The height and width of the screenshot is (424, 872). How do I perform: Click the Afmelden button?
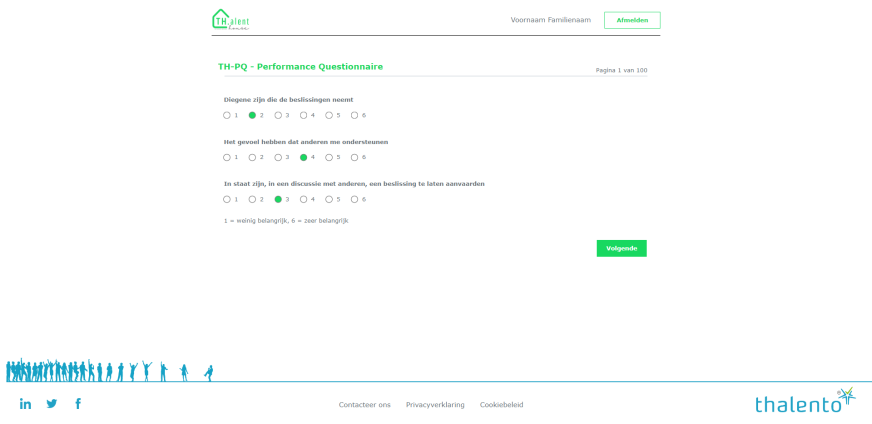pyautogui.click(x=632, y=20)
